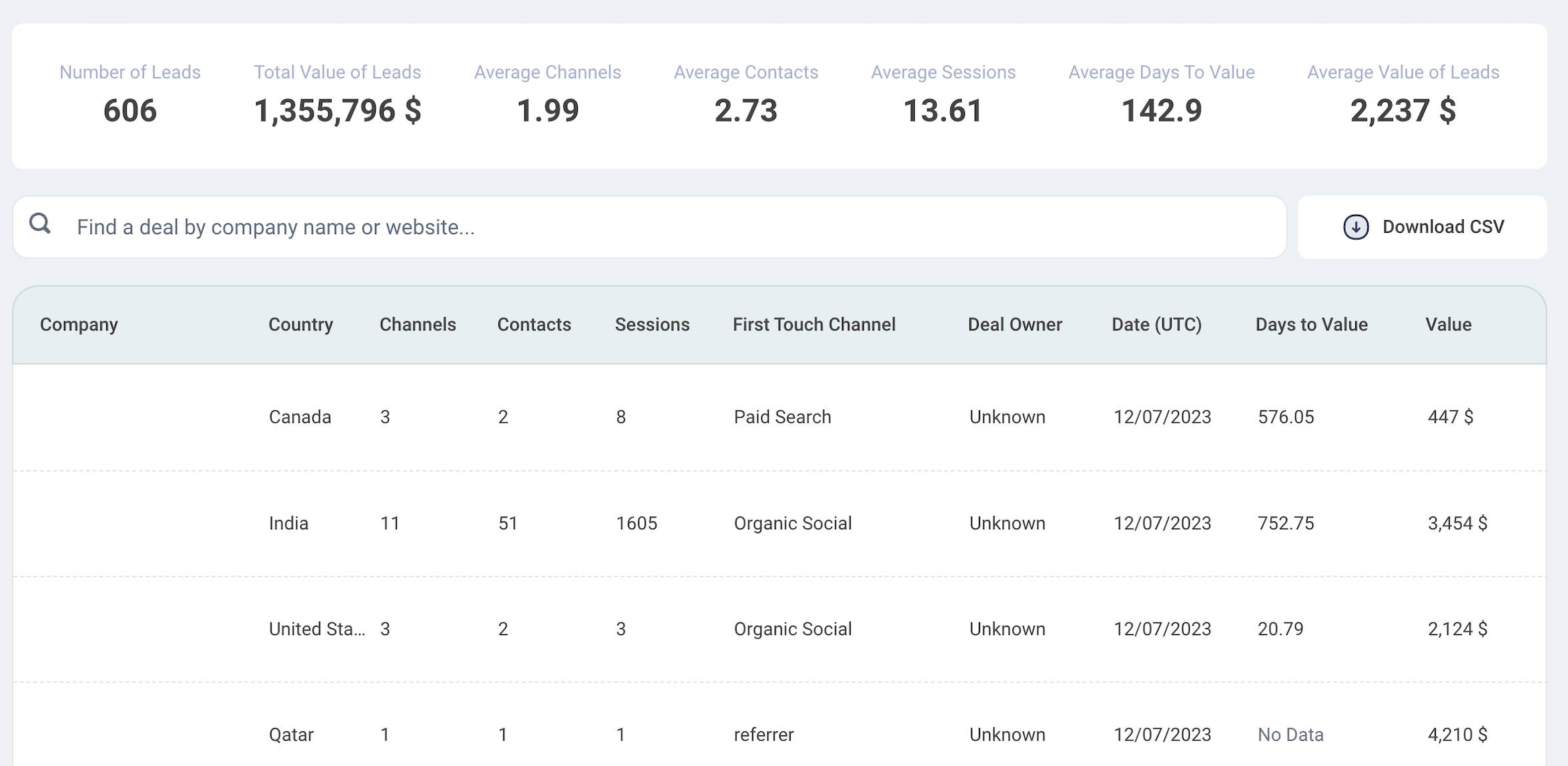Image resolution: width=1568 pixels, height=766 pixels.
Task: Click the Number of Leads stat 606
Action: click(130, 111)
